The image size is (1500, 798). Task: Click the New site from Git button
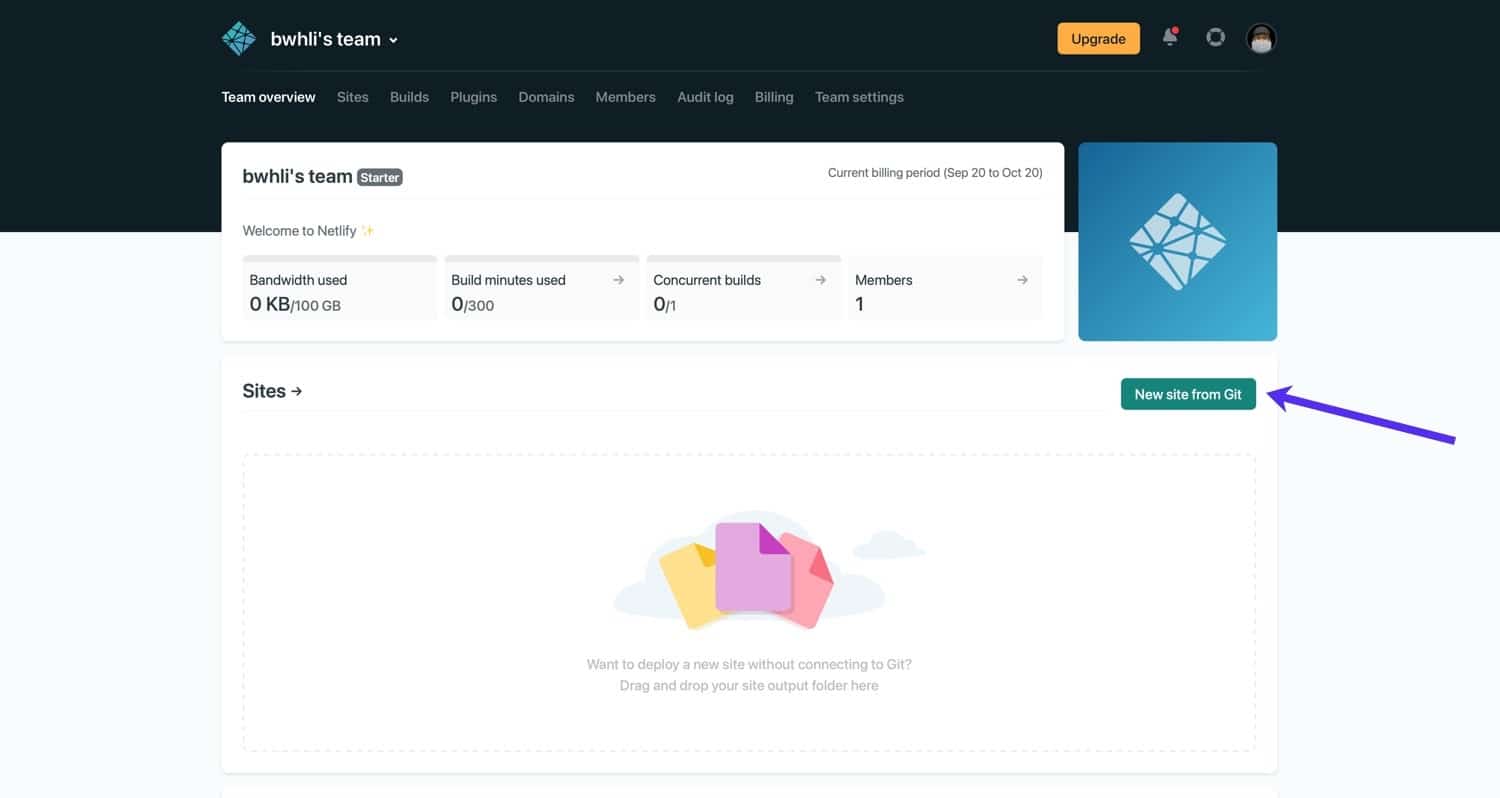click(1188, 393)
